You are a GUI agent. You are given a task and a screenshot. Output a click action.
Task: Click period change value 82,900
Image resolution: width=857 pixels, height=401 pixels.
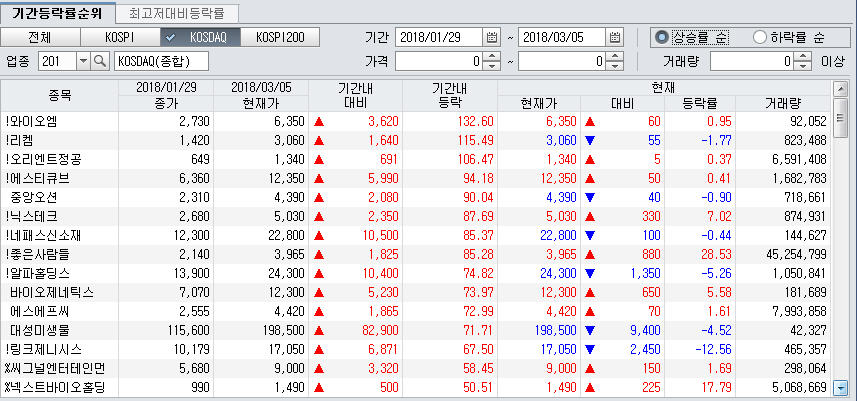pyautogui.click(x=378, y=331)
